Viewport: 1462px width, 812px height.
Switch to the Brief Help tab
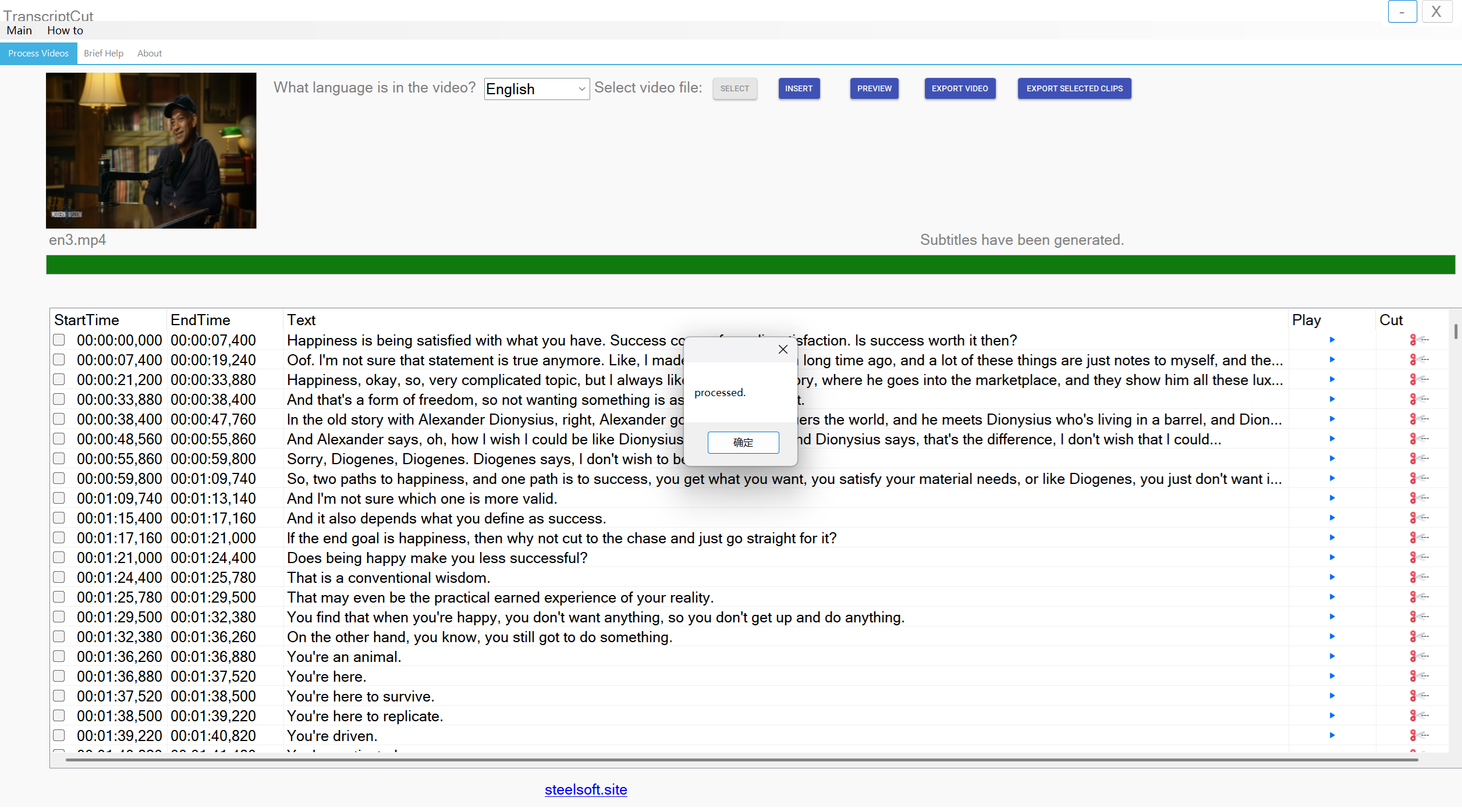pyautogui.click(x=104, y=54)
